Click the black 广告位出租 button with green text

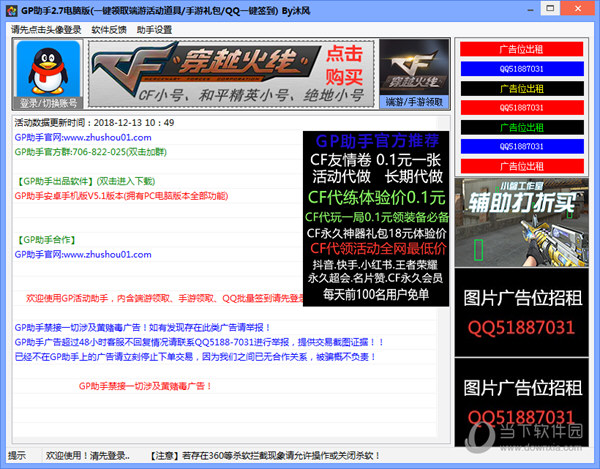(522, 127)
